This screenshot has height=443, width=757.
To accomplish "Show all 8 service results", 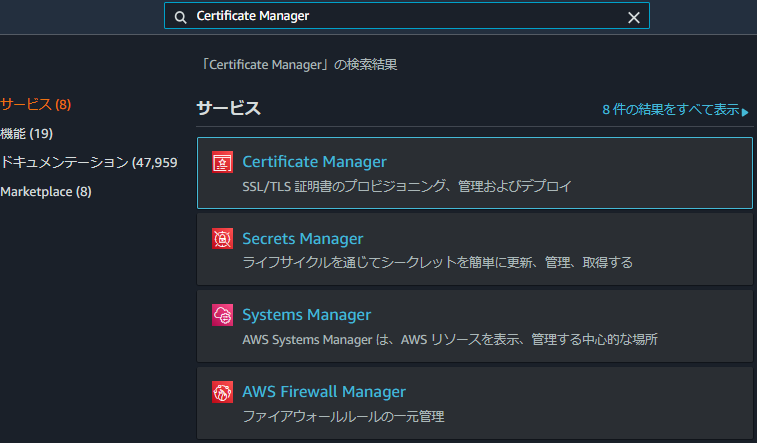I will [x=671, y=110].
